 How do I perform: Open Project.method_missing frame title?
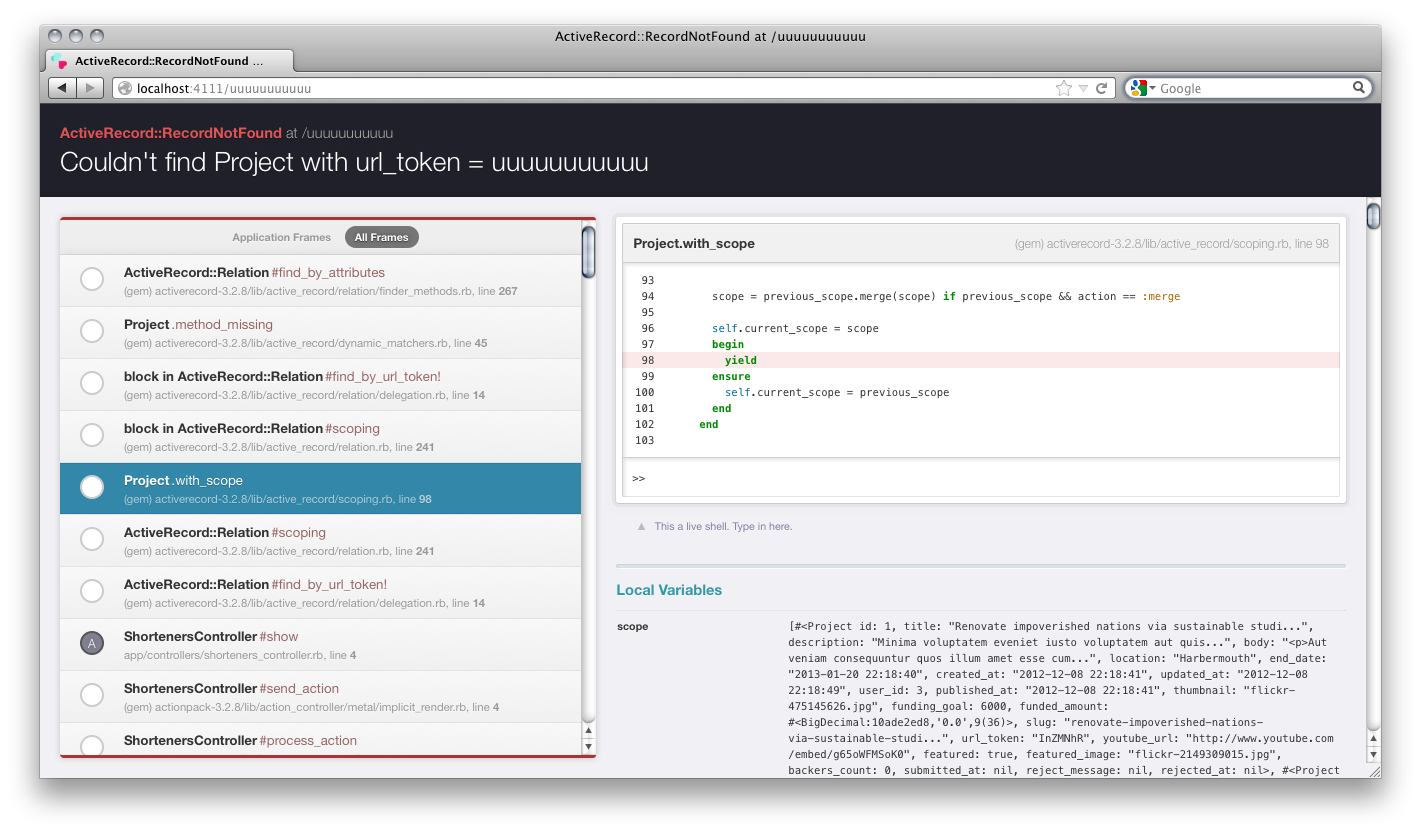coord(198,324)
